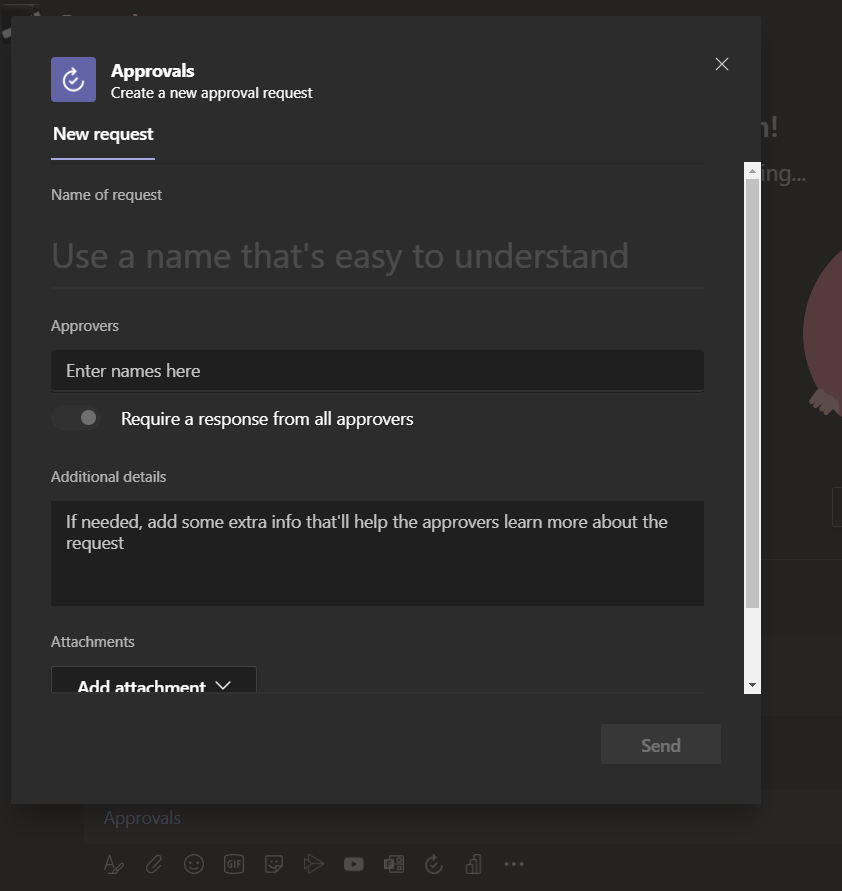The image size is (842, 891).
Task: Expand the Add attachment dropdown
Action: [x=154, y=684]
